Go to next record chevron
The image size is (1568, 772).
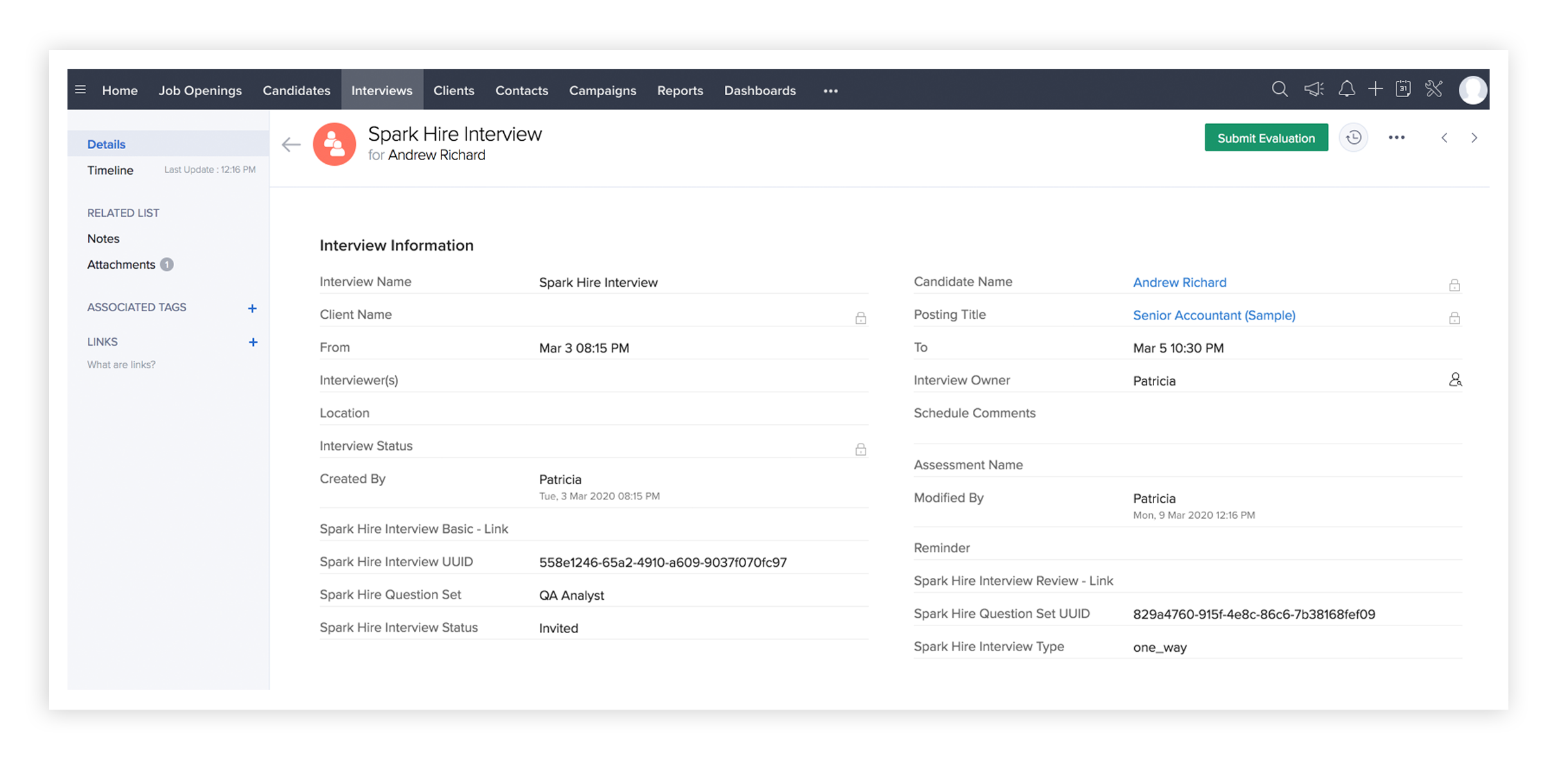[x=1474, y=138]
